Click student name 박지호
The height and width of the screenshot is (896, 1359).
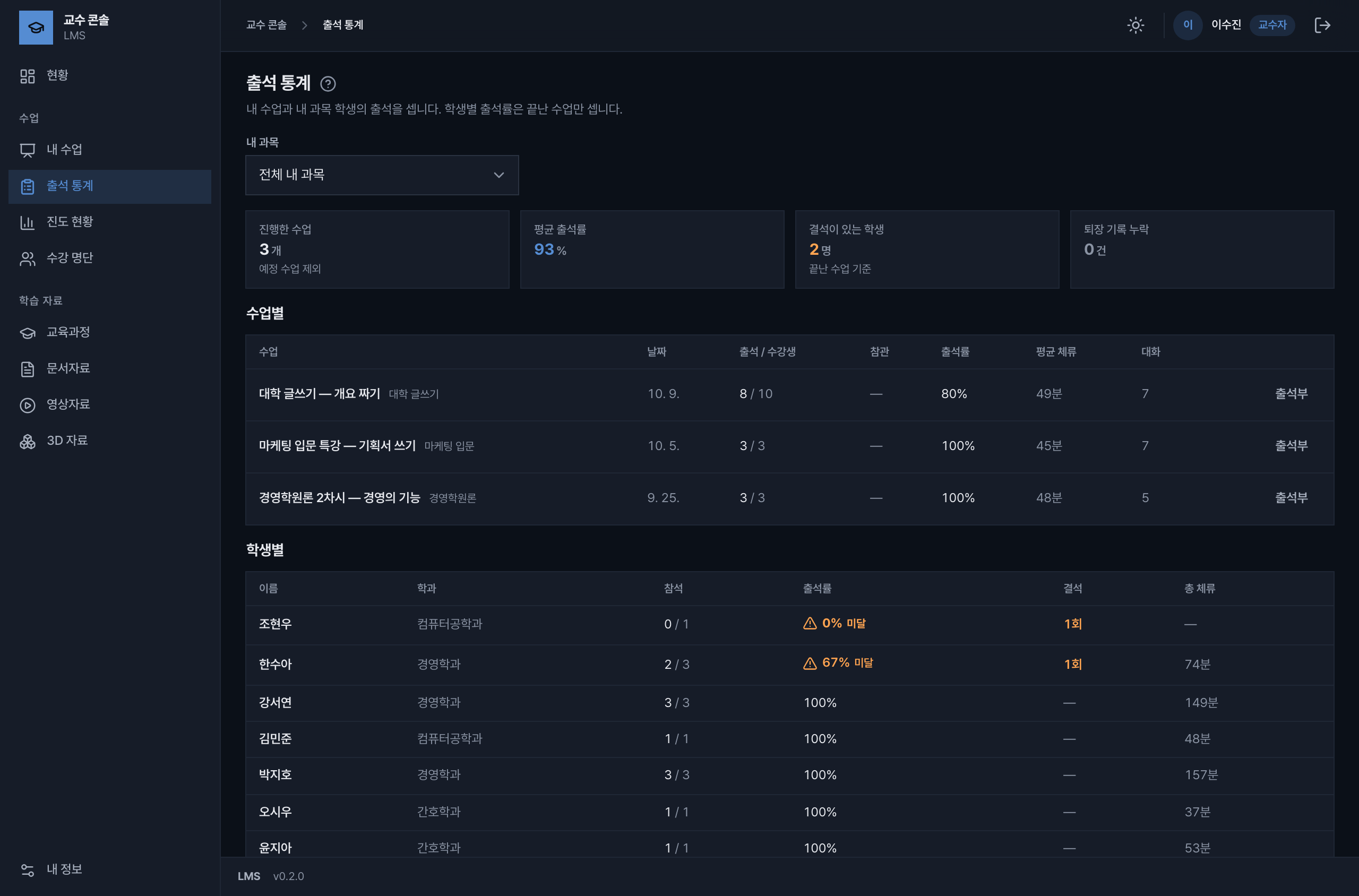point(275,776)
